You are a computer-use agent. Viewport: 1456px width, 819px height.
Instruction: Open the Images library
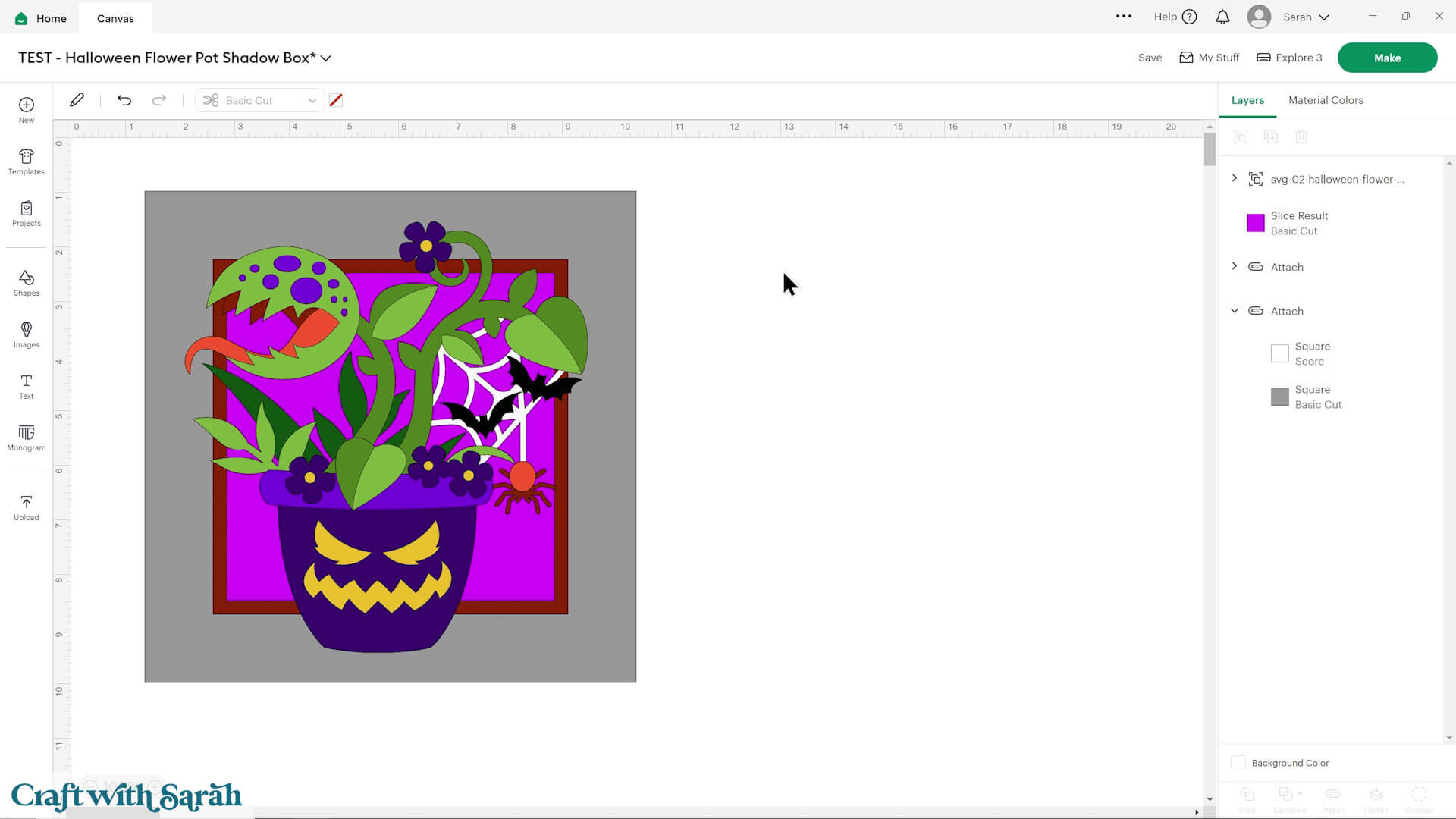(26, 334)
